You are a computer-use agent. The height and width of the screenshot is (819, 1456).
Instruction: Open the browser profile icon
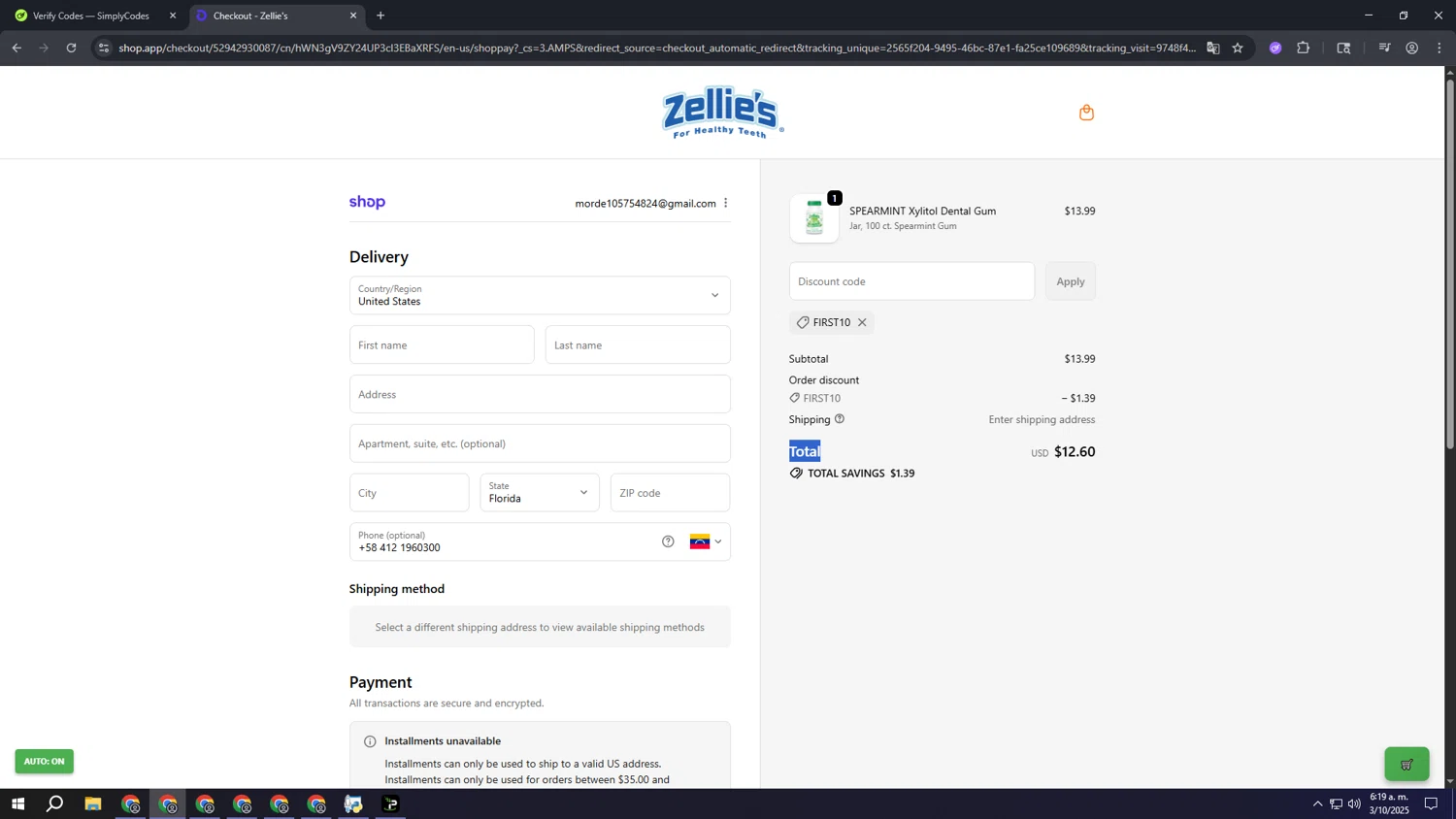point(1412,48)
